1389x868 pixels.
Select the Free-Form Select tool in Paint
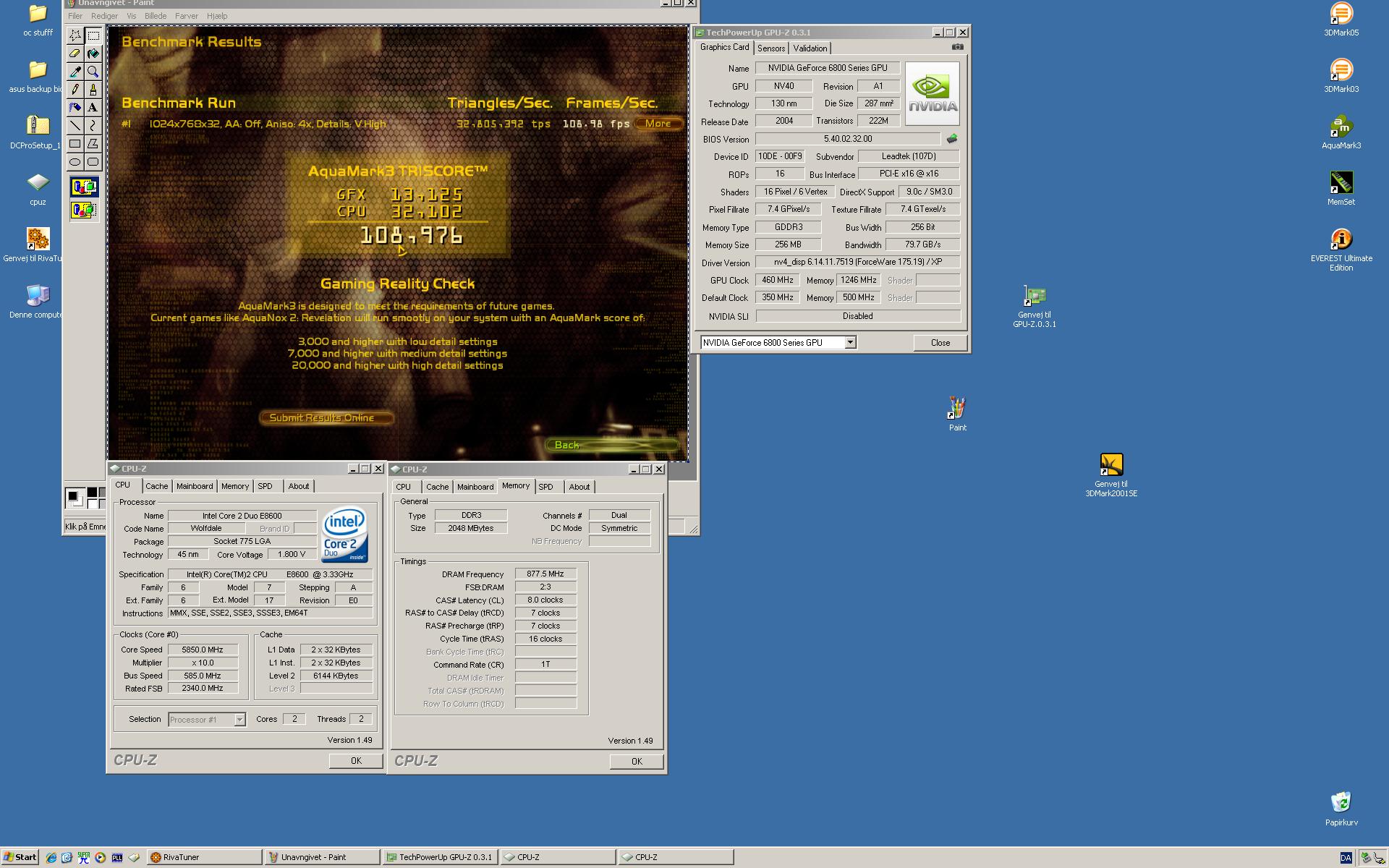pos(75,35)
